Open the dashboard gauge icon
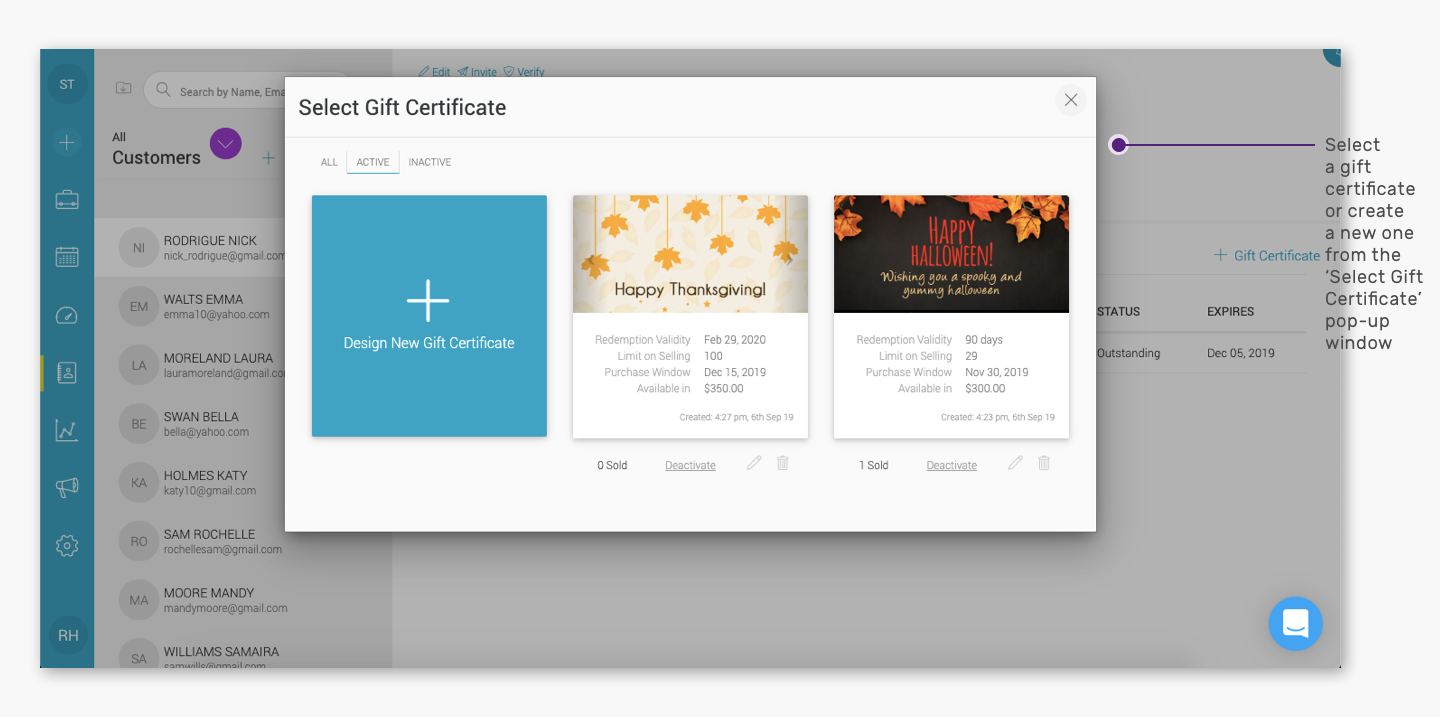Viewport: 1440px width, 718px height. point(67,315)
